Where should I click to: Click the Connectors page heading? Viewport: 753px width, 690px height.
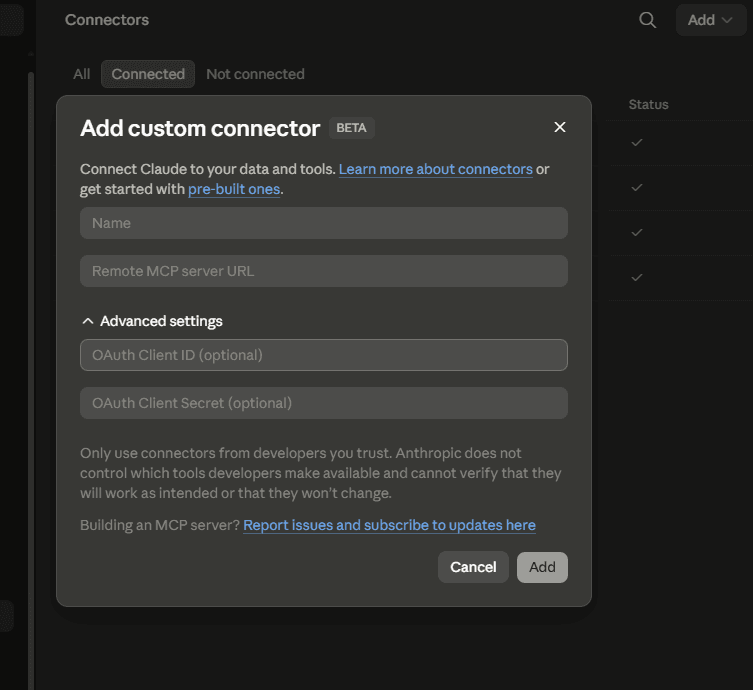click(107, 20)
